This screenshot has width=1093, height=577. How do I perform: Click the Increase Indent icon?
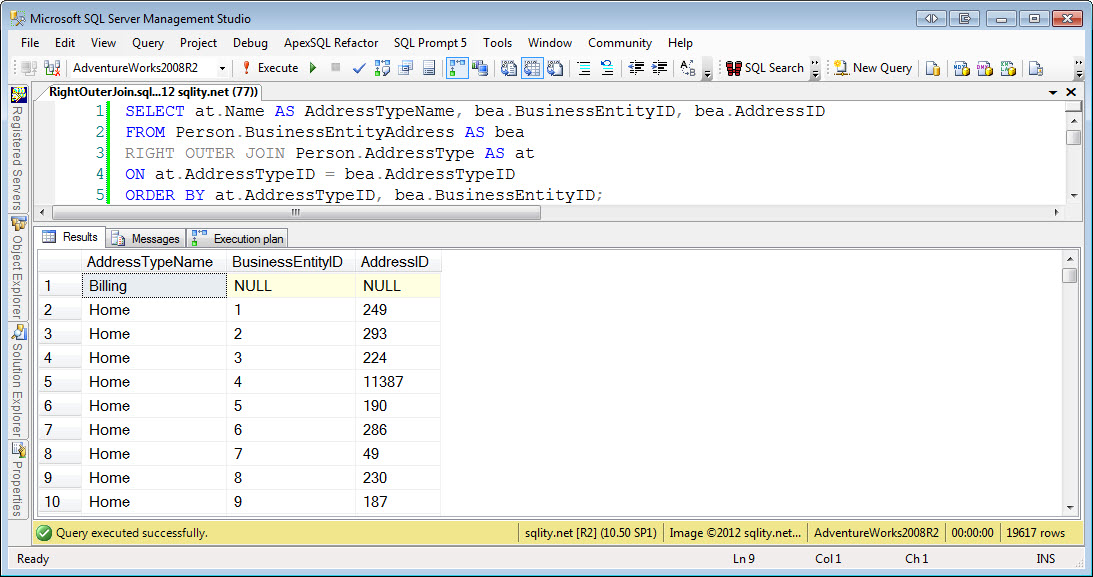coord(659,68)
